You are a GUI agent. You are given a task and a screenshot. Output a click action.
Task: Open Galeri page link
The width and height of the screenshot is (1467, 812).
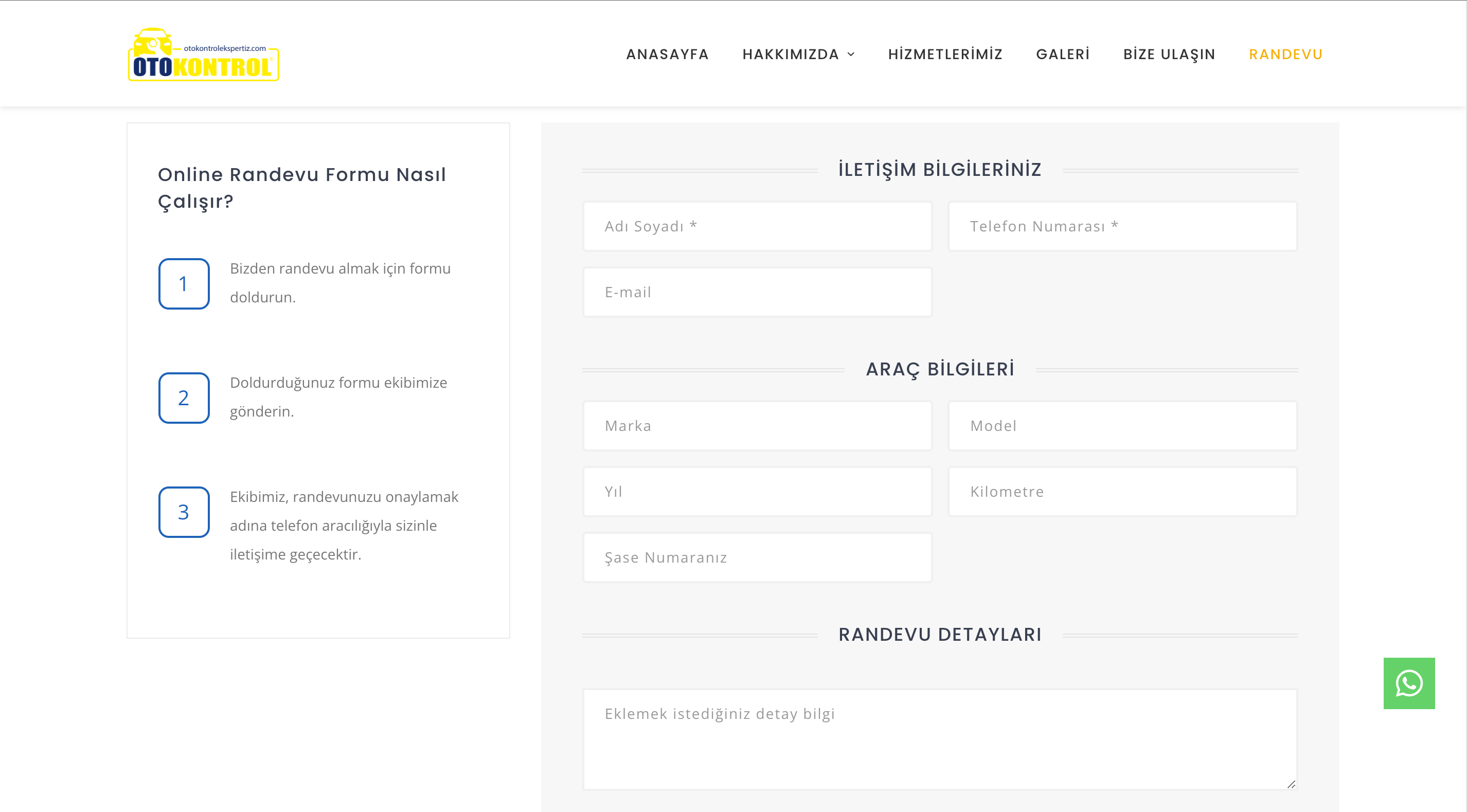click(1063, 55)
